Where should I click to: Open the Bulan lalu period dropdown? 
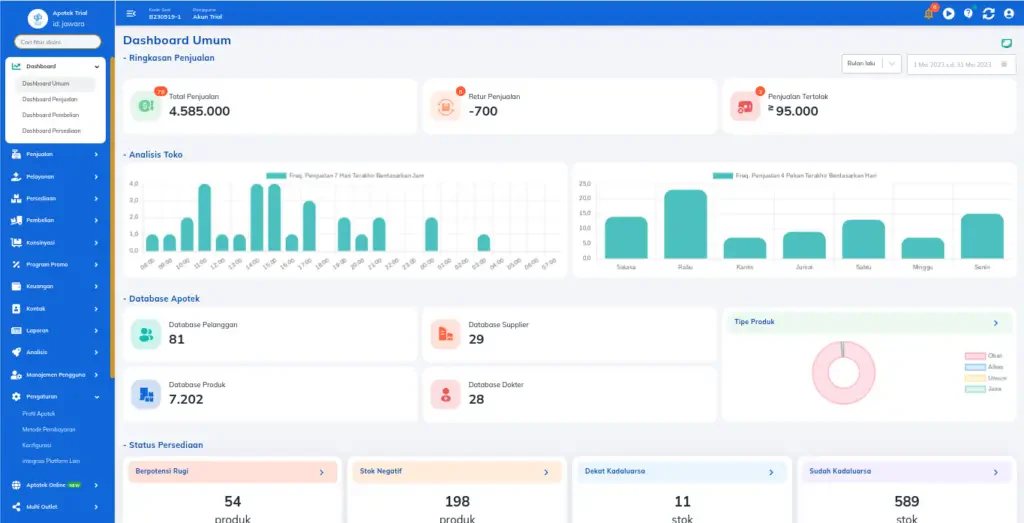pos(871,64)
